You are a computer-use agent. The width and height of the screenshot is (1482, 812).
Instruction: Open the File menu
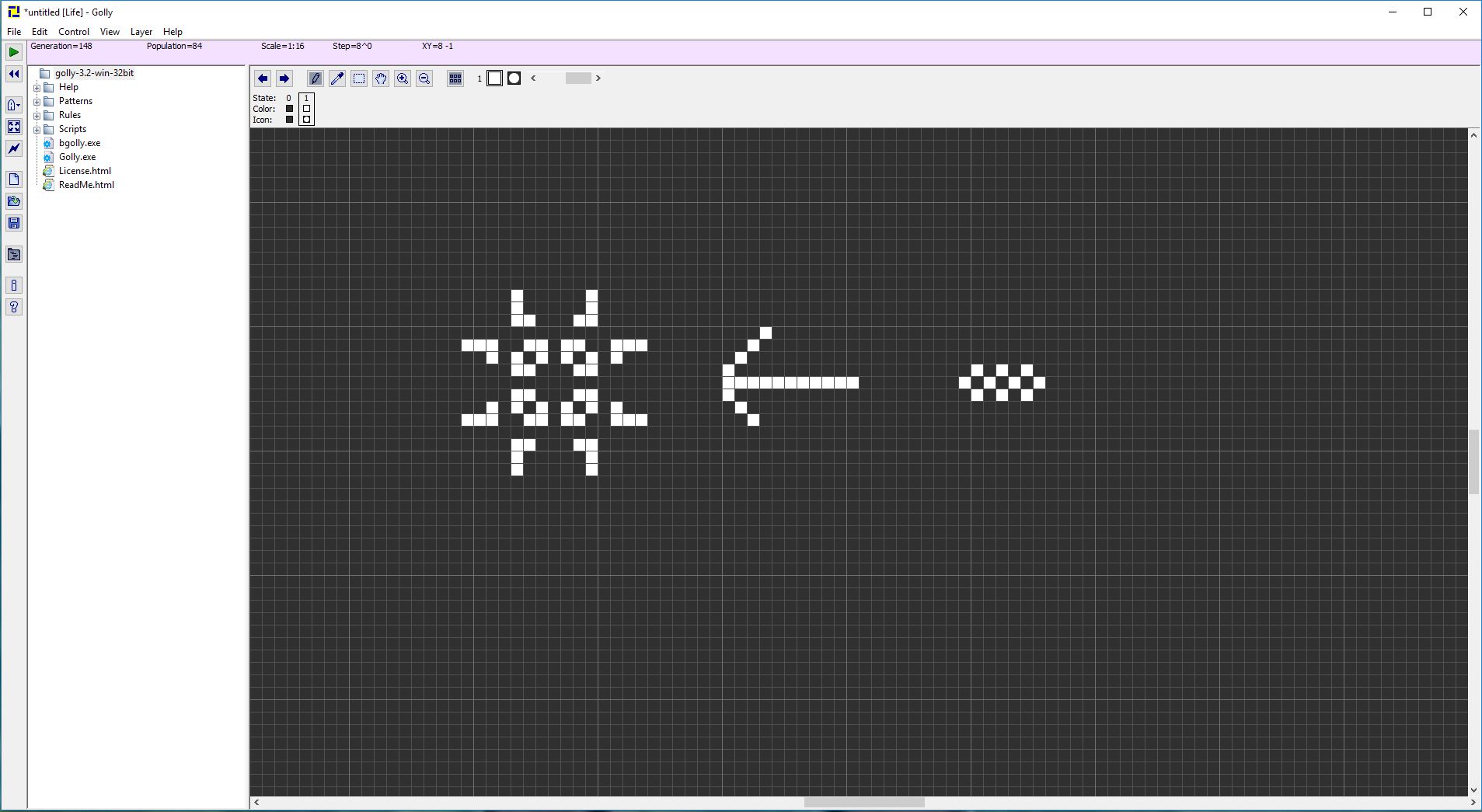(x=14, y=32)
